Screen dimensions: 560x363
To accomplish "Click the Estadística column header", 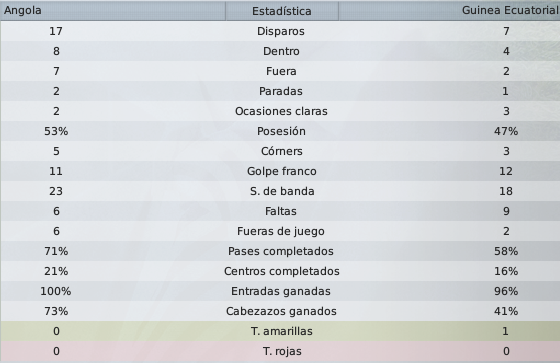I will coord(282,11).
